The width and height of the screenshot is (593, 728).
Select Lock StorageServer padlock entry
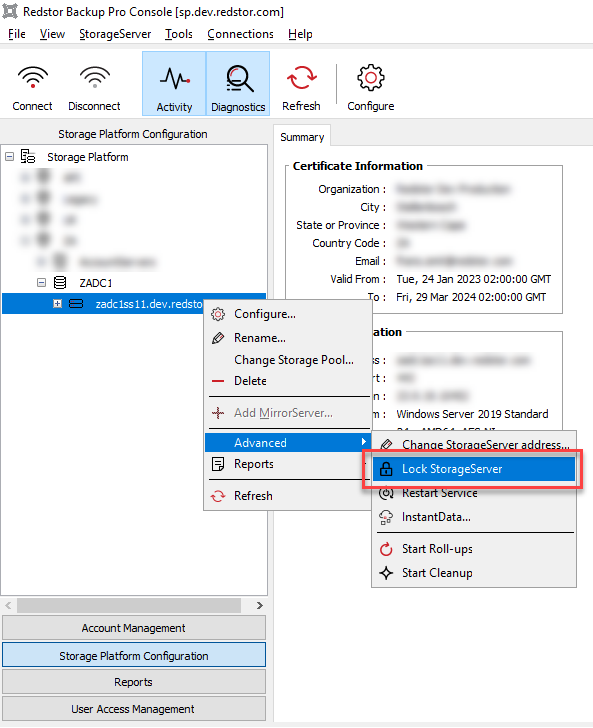474,469
